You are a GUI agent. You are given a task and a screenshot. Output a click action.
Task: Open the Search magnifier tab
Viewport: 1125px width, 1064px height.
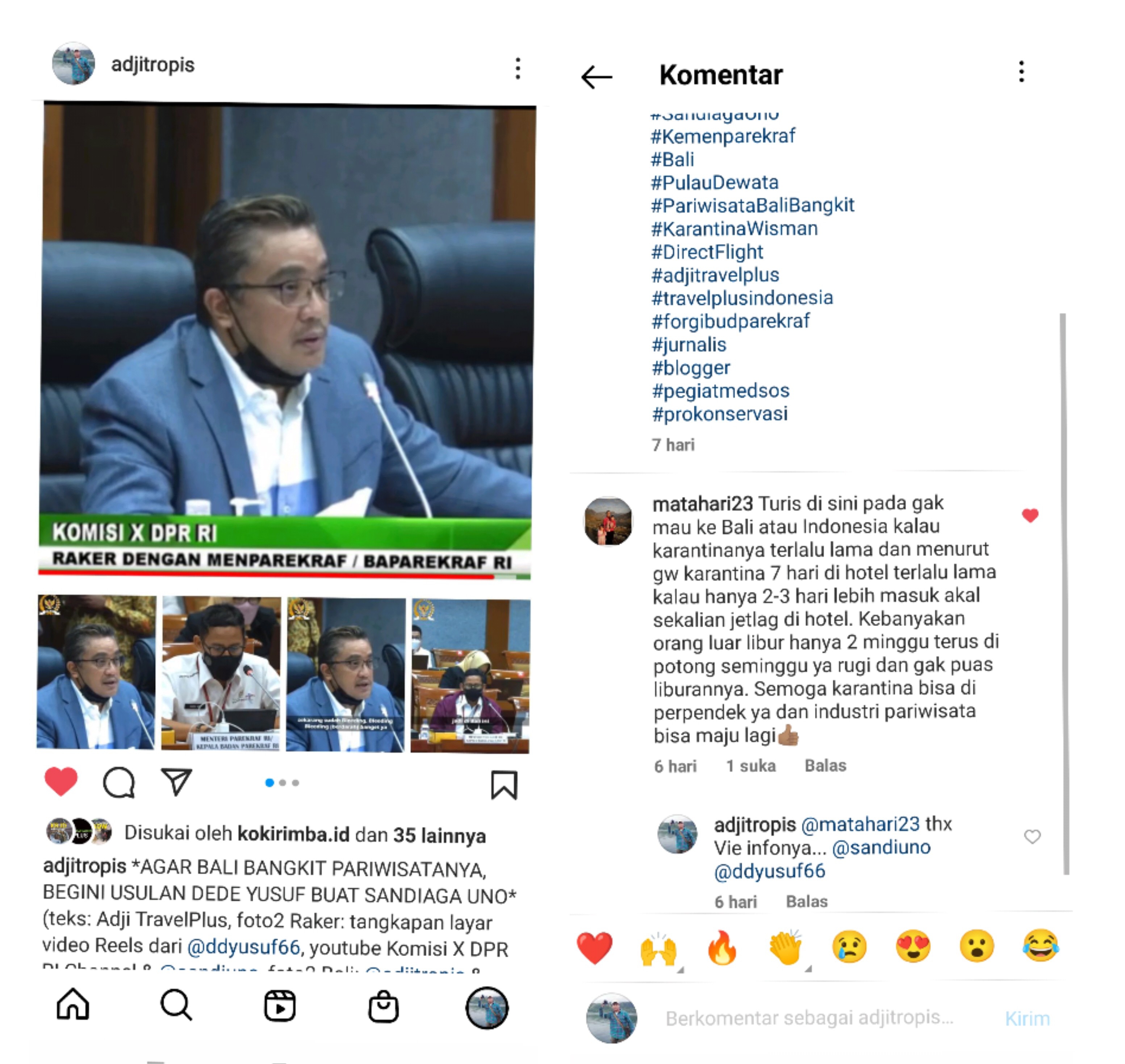(176, 1005)
